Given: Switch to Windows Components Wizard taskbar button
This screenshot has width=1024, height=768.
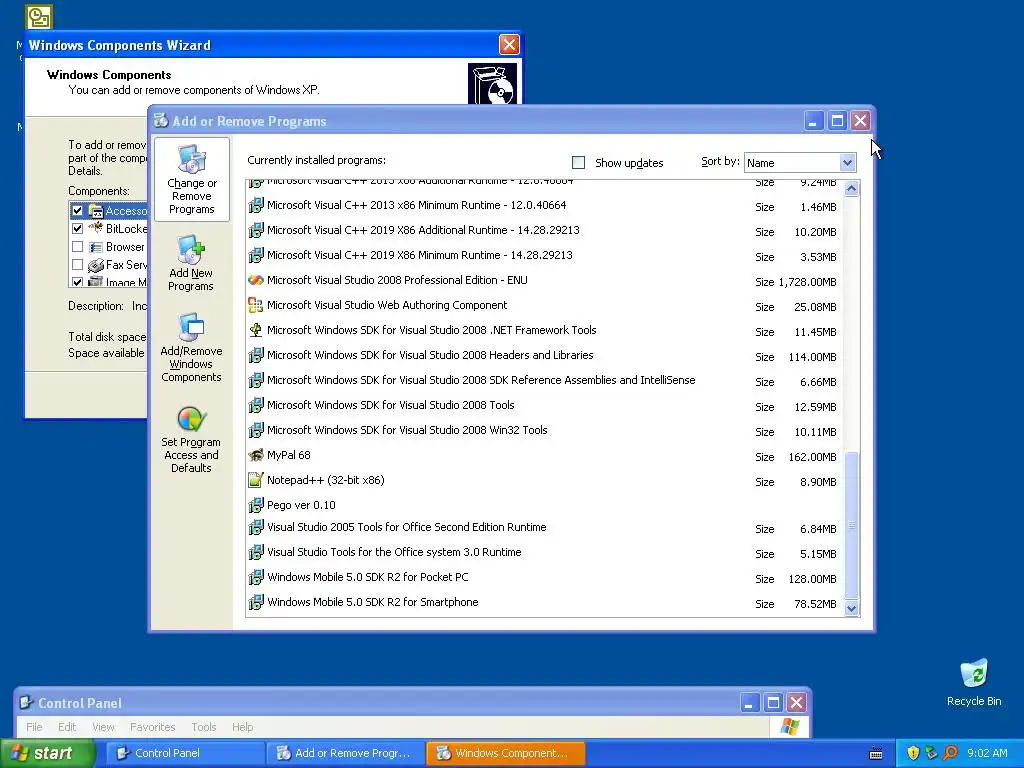Looking at the screenshot, I should (x=505, y=753).
